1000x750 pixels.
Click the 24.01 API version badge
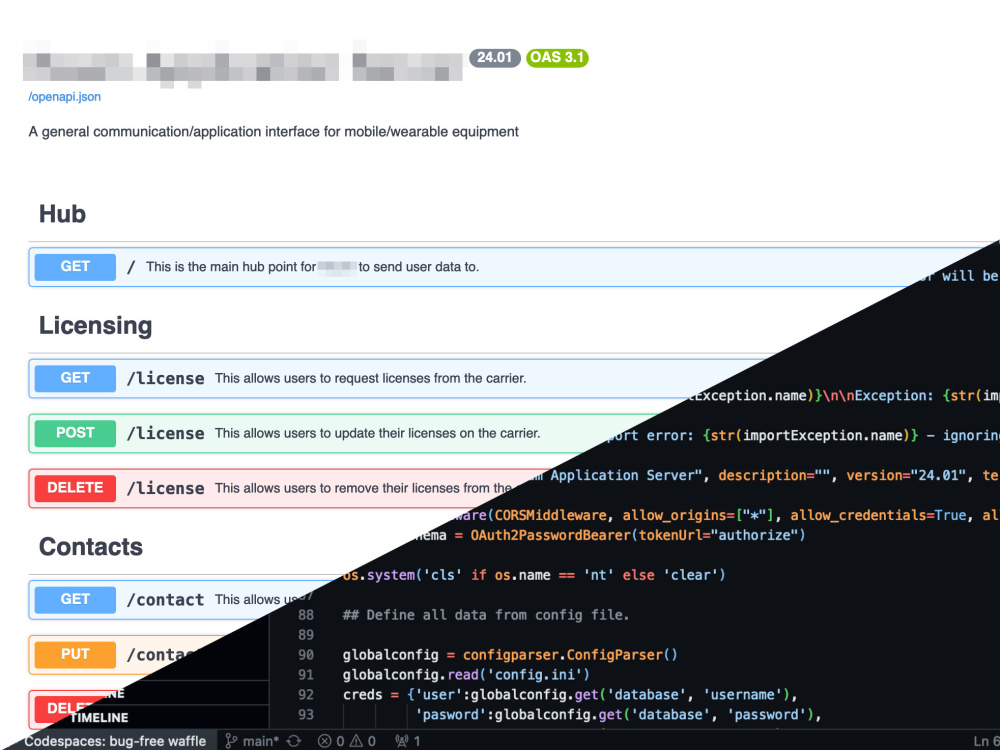point(495,58)
